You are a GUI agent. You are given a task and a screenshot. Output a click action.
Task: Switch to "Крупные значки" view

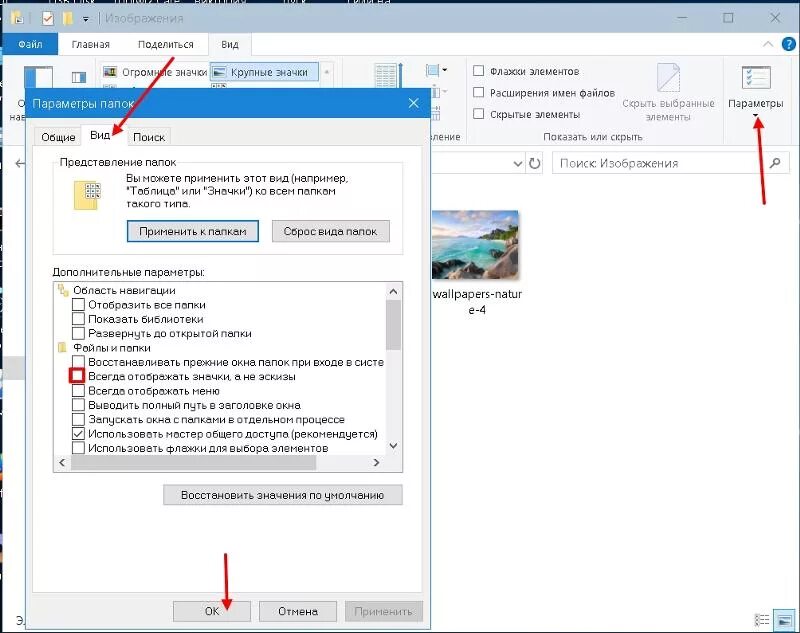tap(265, 71)
